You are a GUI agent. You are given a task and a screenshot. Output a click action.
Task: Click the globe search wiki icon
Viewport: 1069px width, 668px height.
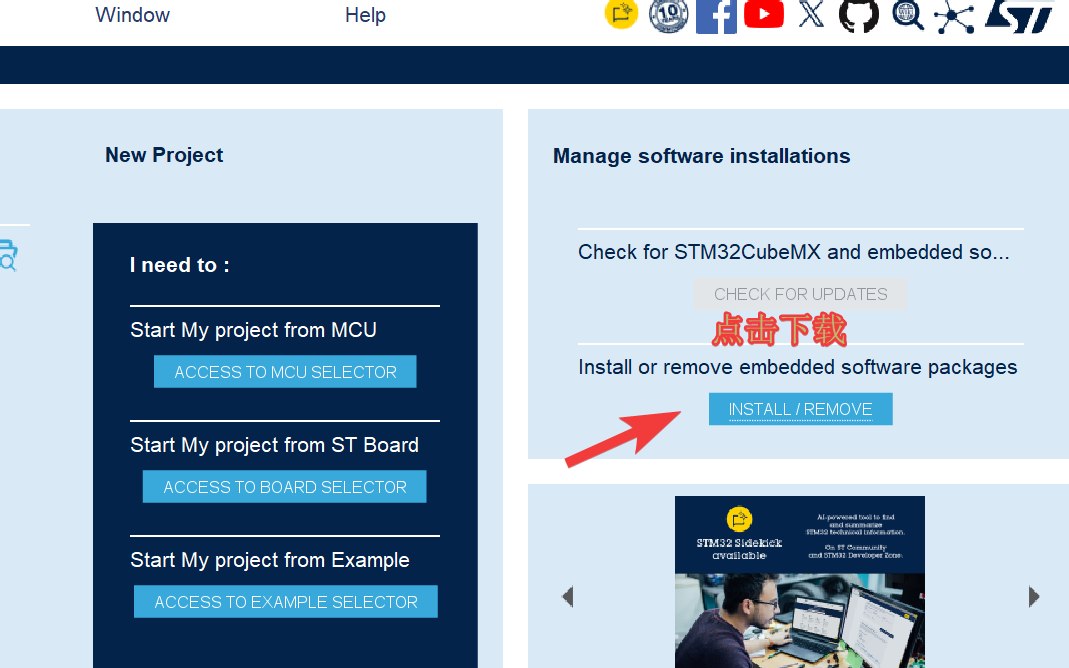907,16
